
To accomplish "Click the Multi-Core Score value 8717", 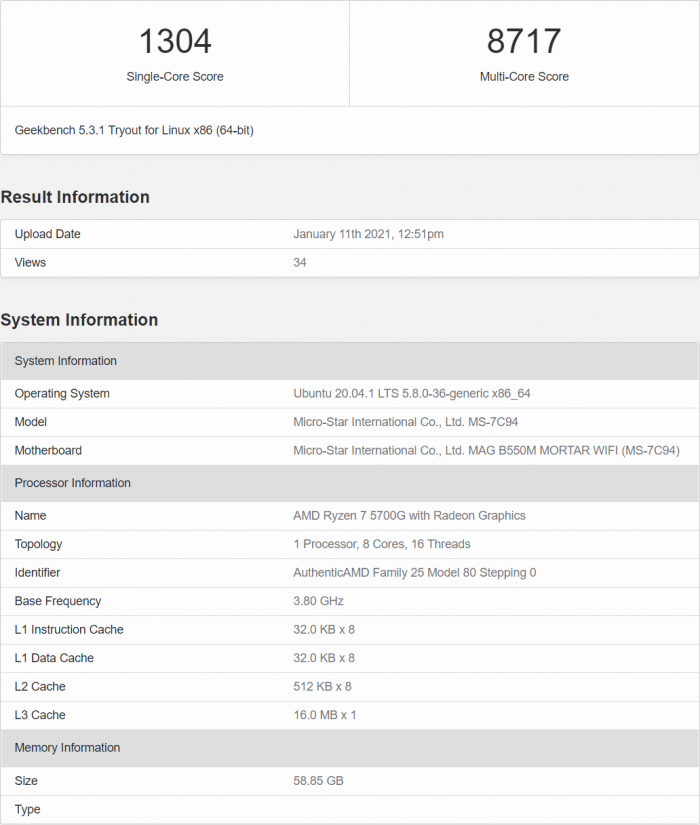I will click(x=524, y=41).
